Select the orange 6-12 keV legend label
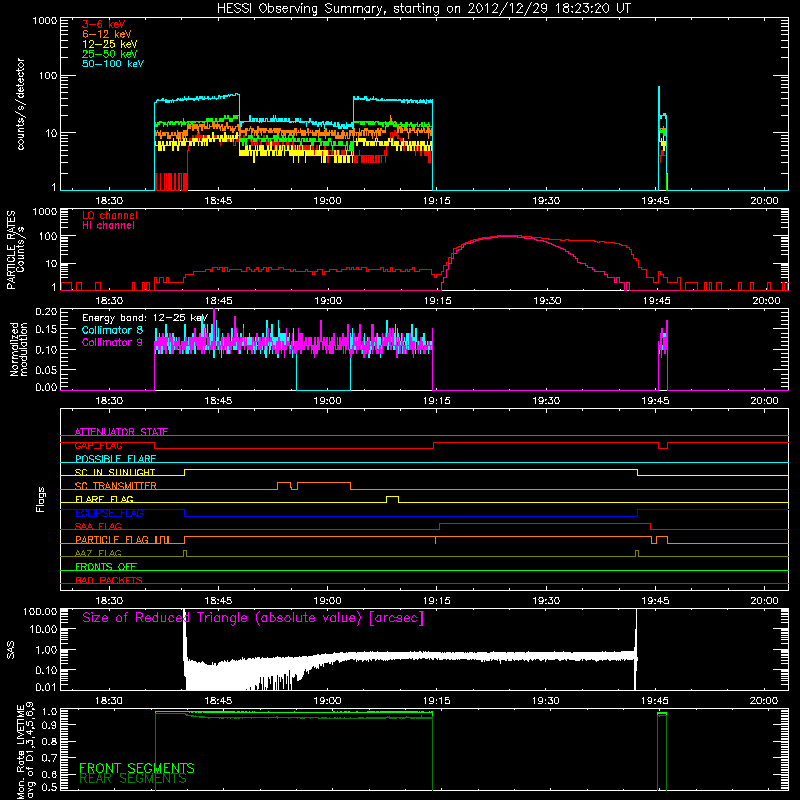800x800 pixels. pos(107,34)
